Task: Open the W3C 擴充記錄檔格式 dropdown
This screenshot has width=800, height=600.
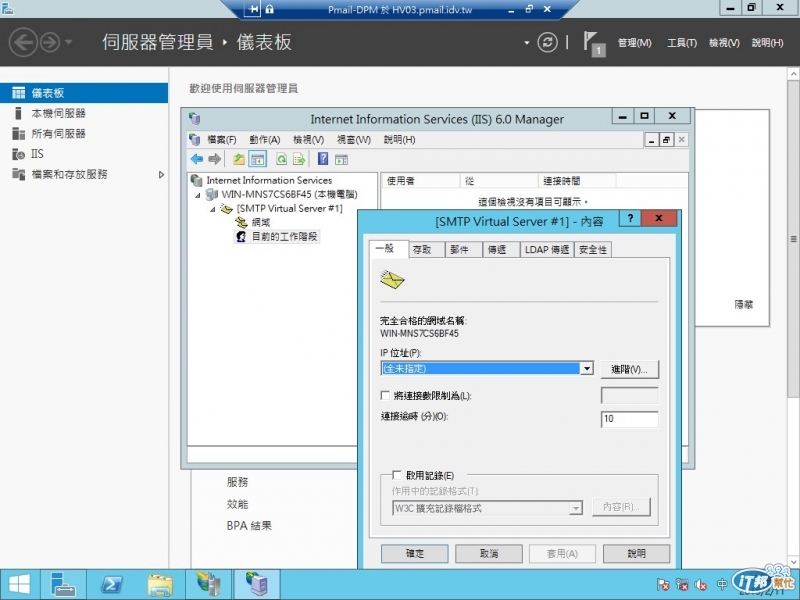Action: tap(576, 508)
